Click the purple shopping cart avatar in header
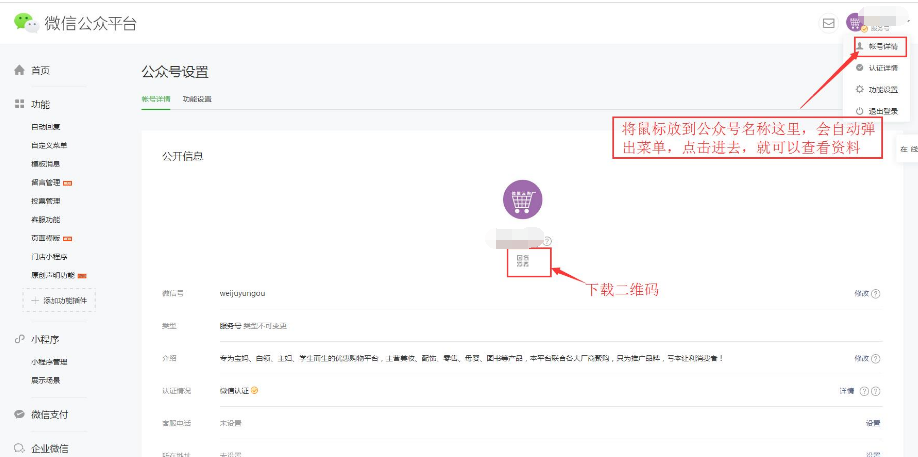This screenshot has height=457, width=918. click(854, 22)
